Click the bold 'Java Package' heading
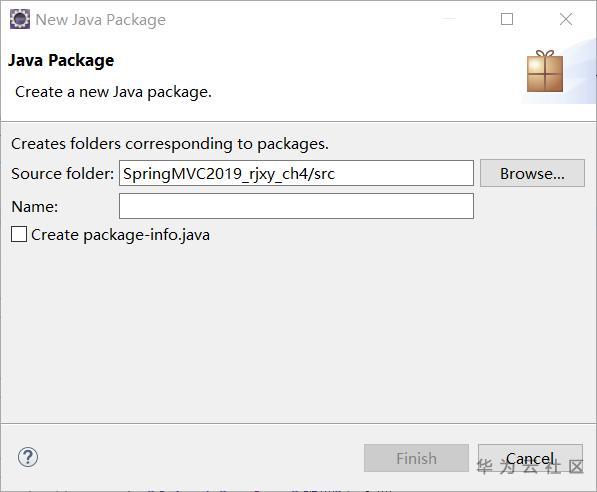The width and height of the screenshot is (597, 492). (x=61, y=61)
